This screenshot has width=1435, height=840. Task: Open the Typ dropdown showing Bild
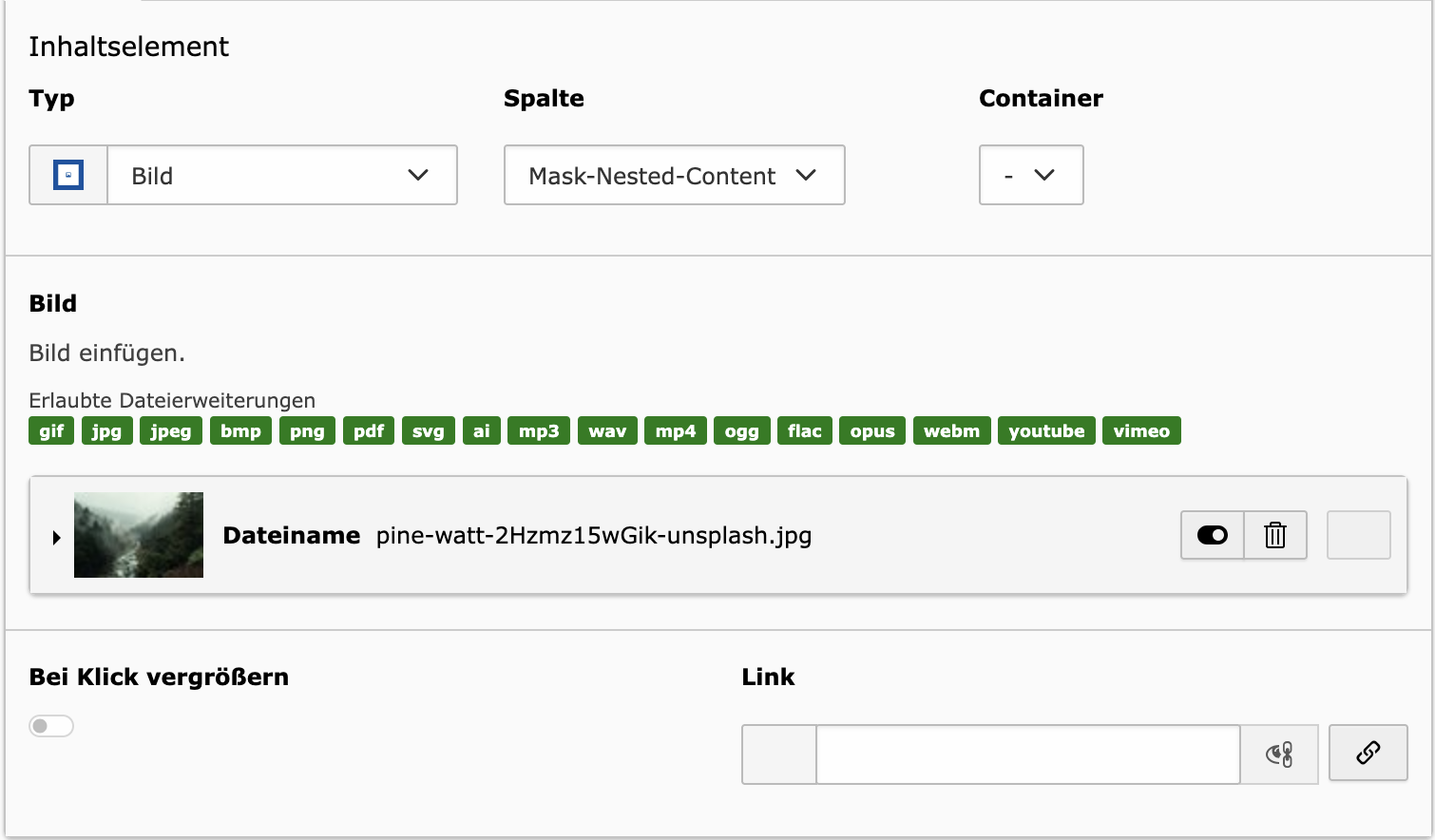pyautogui.click(x=282, y=175)
